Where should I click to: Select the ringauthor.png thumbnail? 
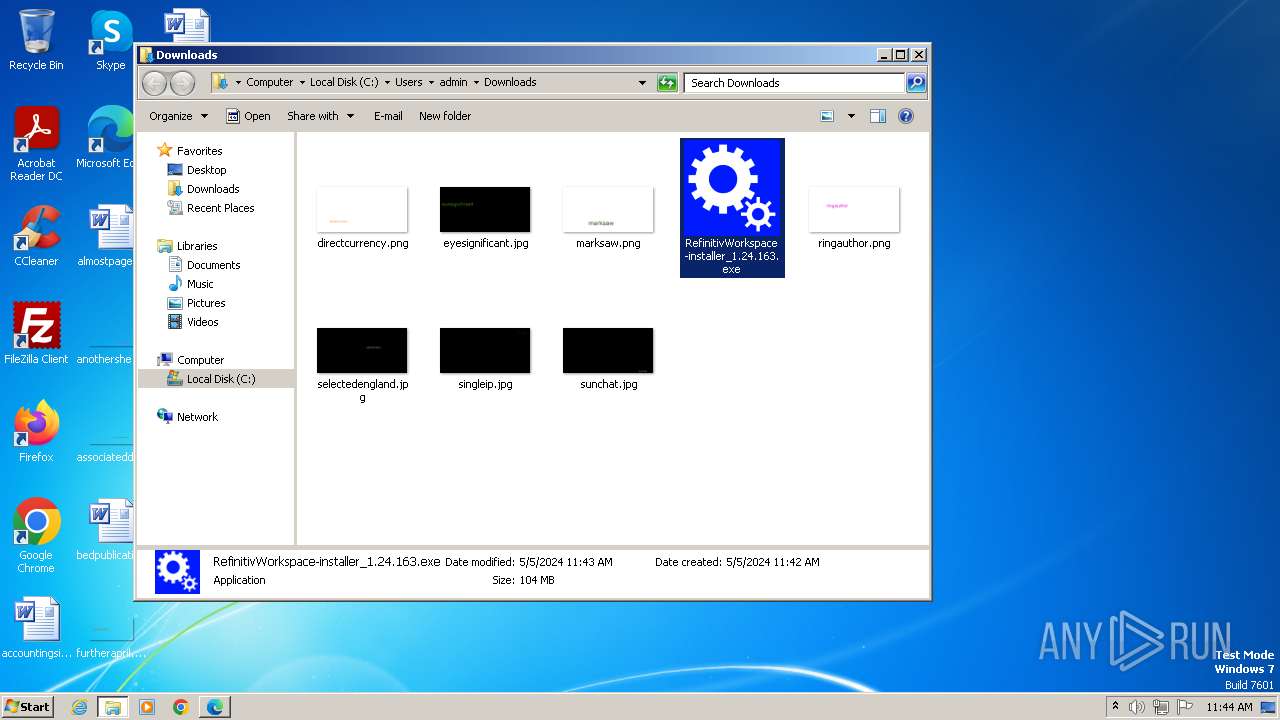coord(854,209)
